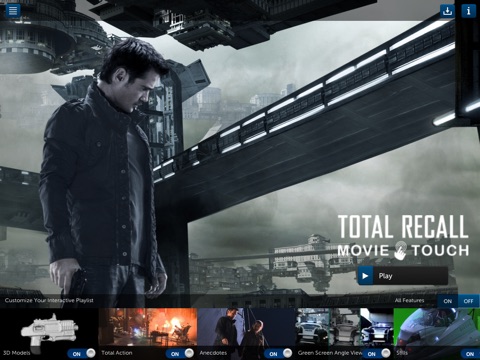Toggle the Stills switch

[x=470, y=354]
